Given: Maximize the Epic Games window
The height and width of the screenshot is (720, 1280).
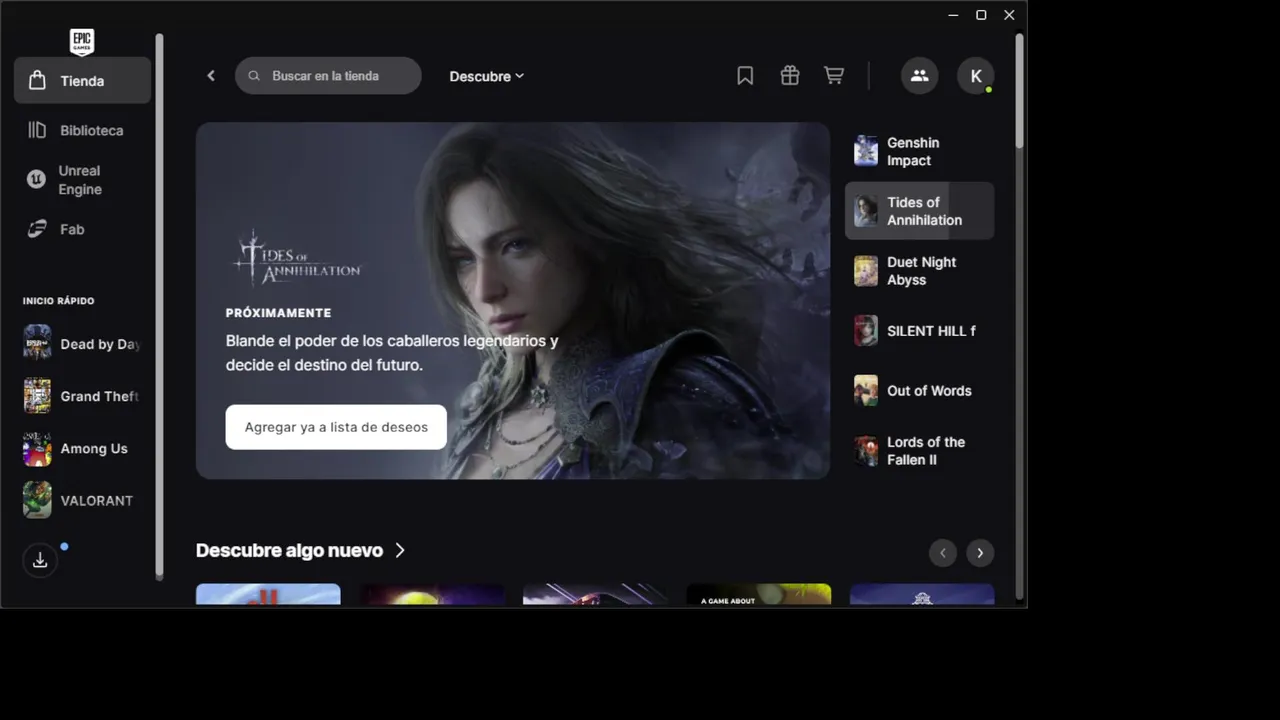Looking at the screenshot, I should 981,15.
